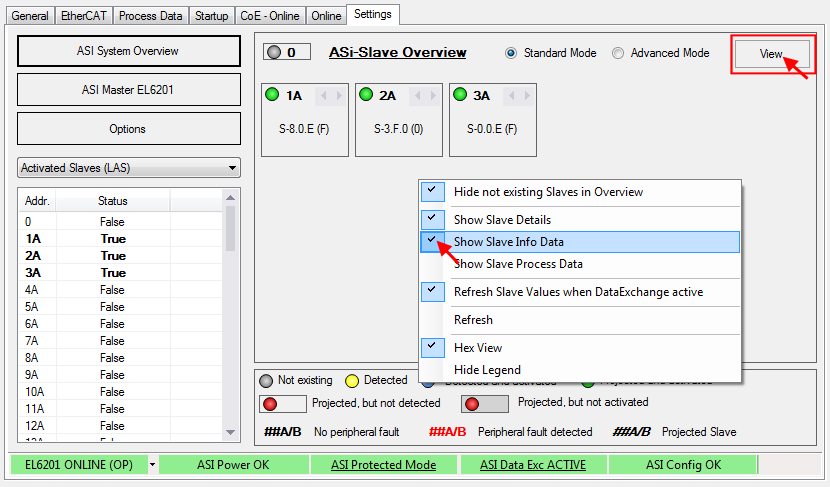830x487 pixels.
Task: Click the green status LED of slave 2A
Action: (x=366, y=95)
